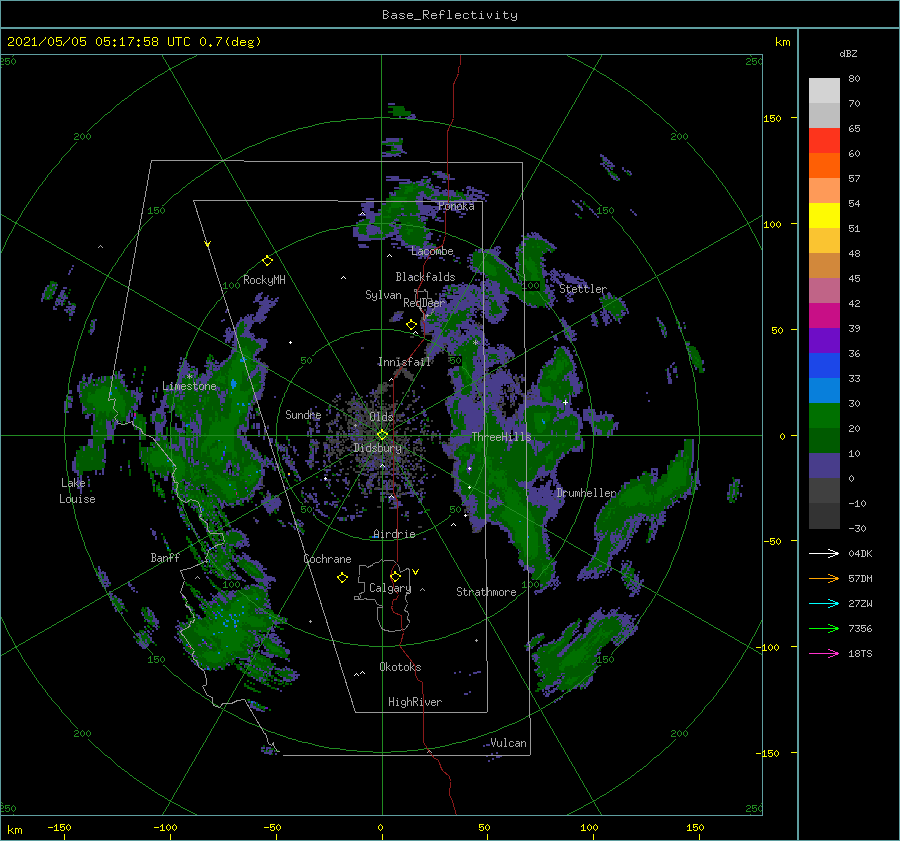Click the timestamp 2021/05/05 05:17:58 UTC

pos(98,42)
